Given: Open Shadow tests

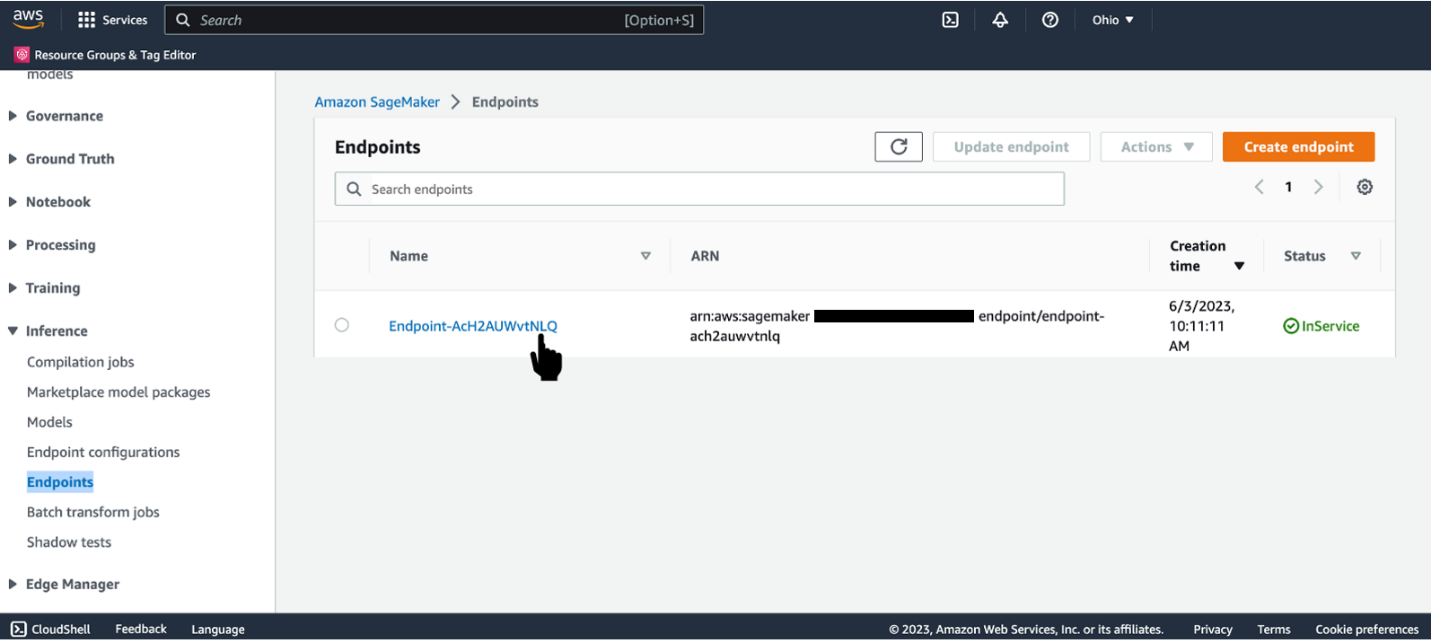Looking at the screenshot, I should tap(69, 542).
